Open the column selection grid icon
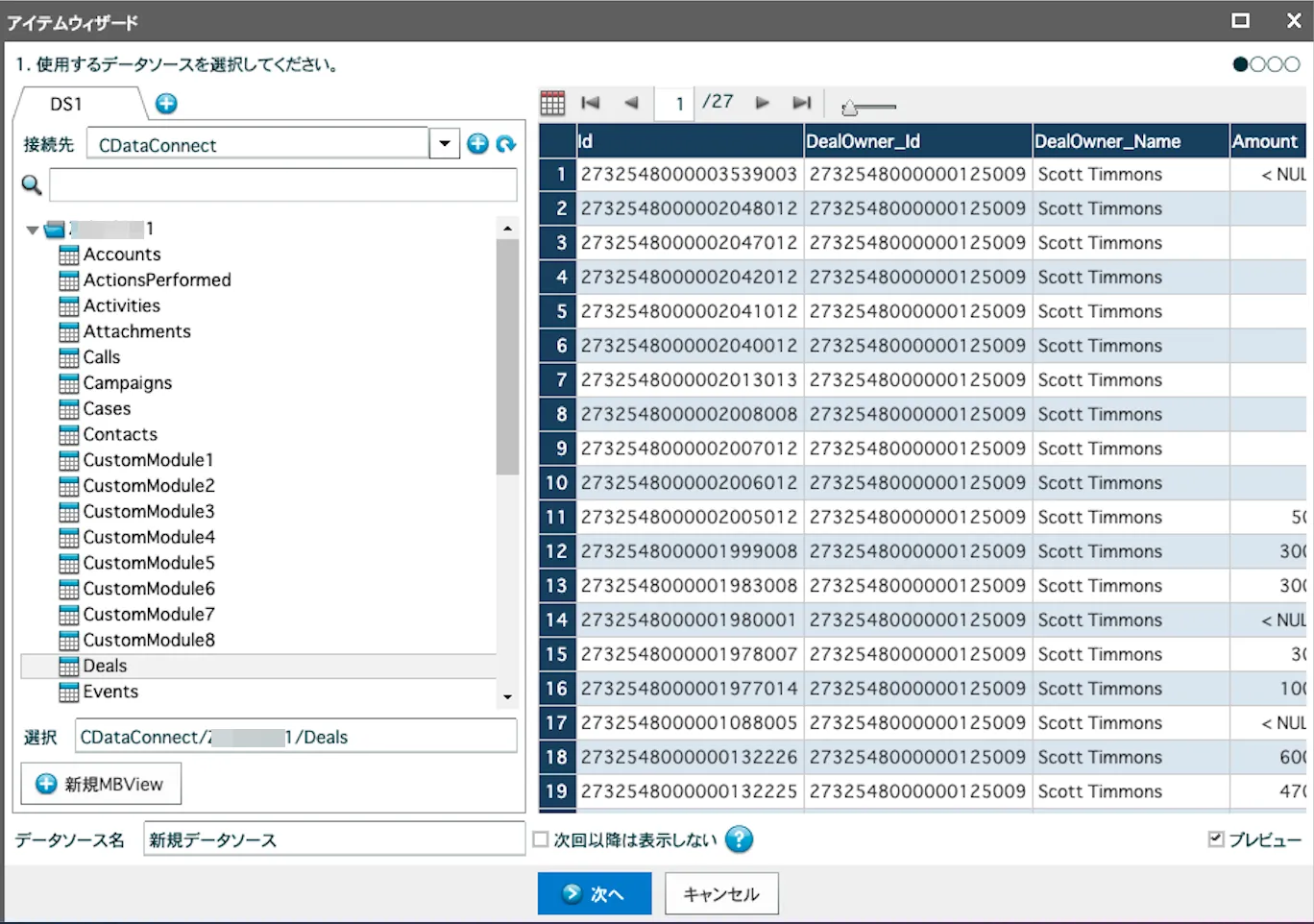Image resolution: width=1314 pixels, height=924 pixels. (x=551, y=103)
